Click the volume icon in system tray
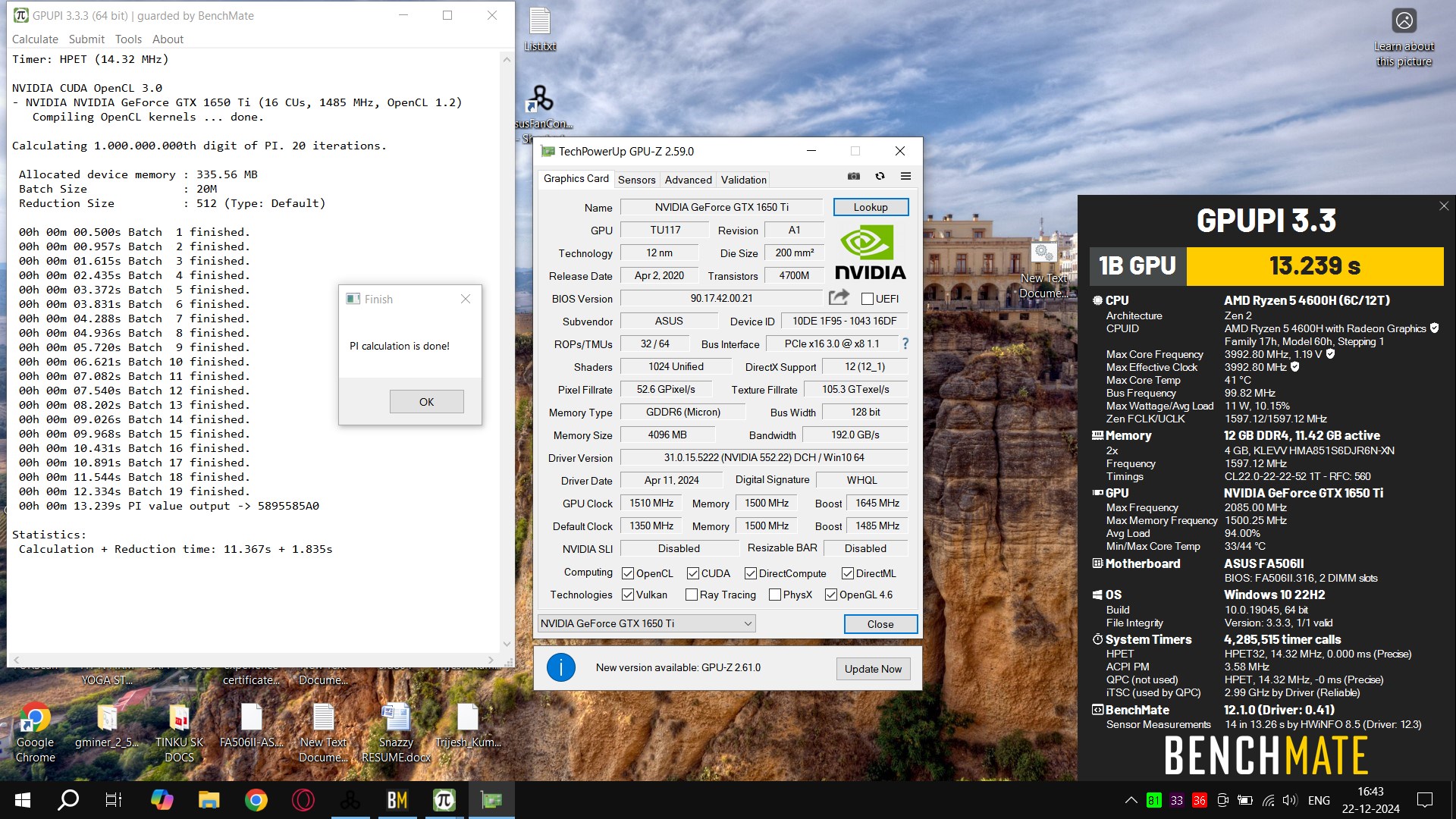 [1289, 800]
